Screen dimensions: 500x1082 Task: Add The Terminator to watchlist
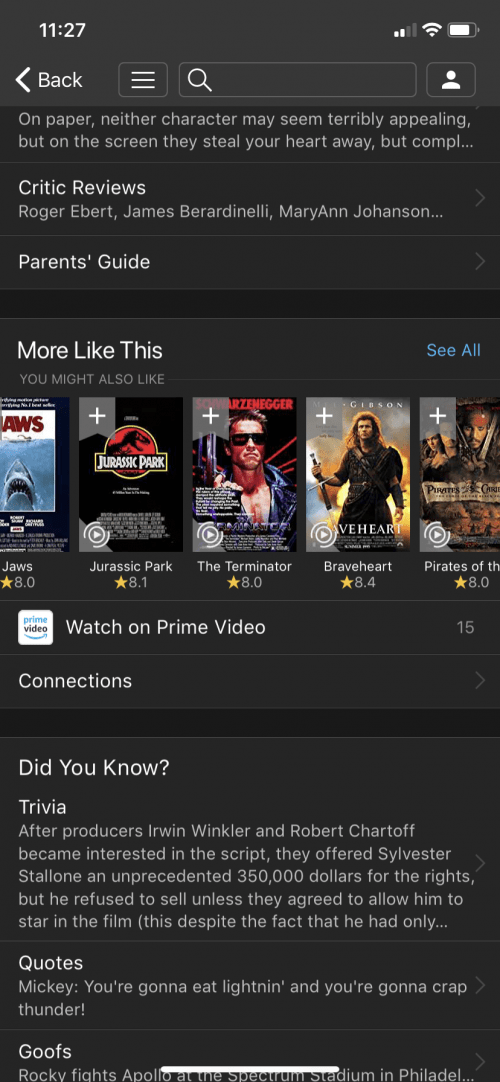[x=210, y=416]
